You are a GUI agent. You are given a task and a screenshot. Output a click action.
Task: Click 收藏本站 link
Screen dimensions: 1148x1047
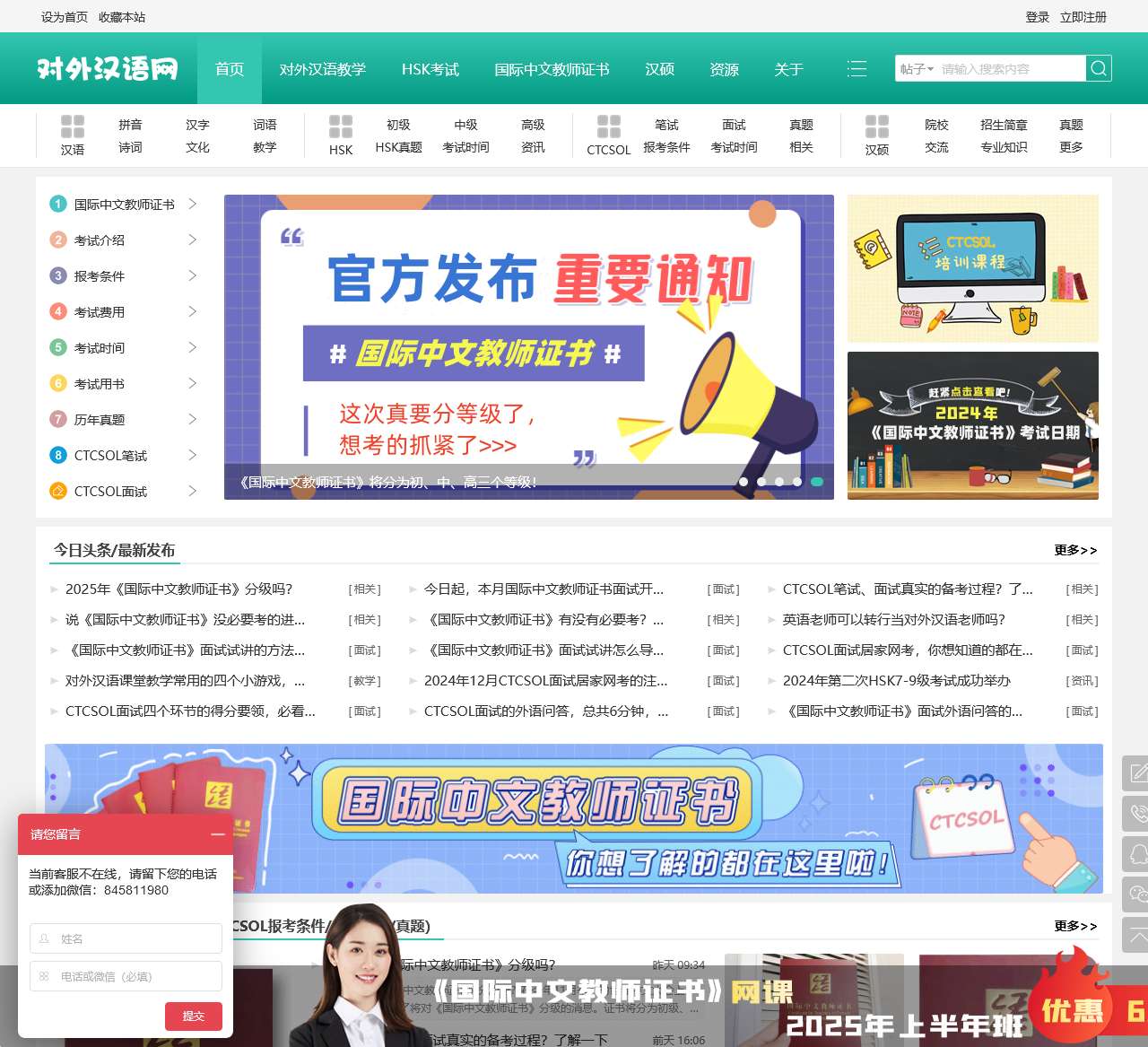click(x=122, y=17)
